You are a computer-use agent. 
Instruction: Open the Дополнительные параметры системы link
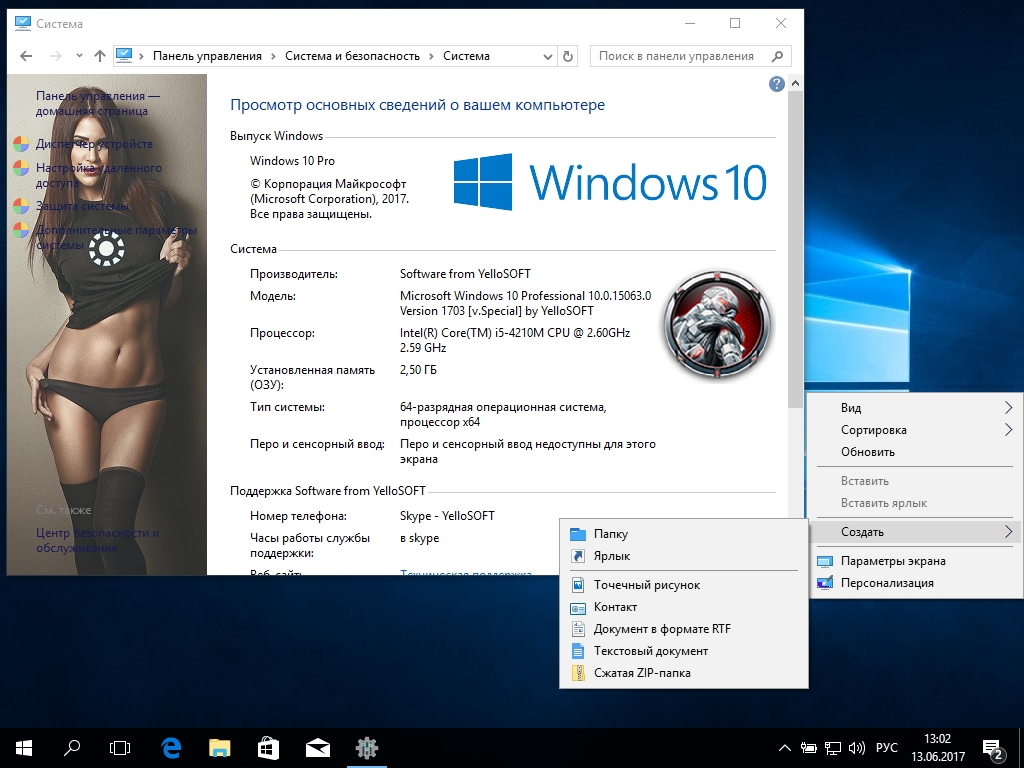[116, 237]
